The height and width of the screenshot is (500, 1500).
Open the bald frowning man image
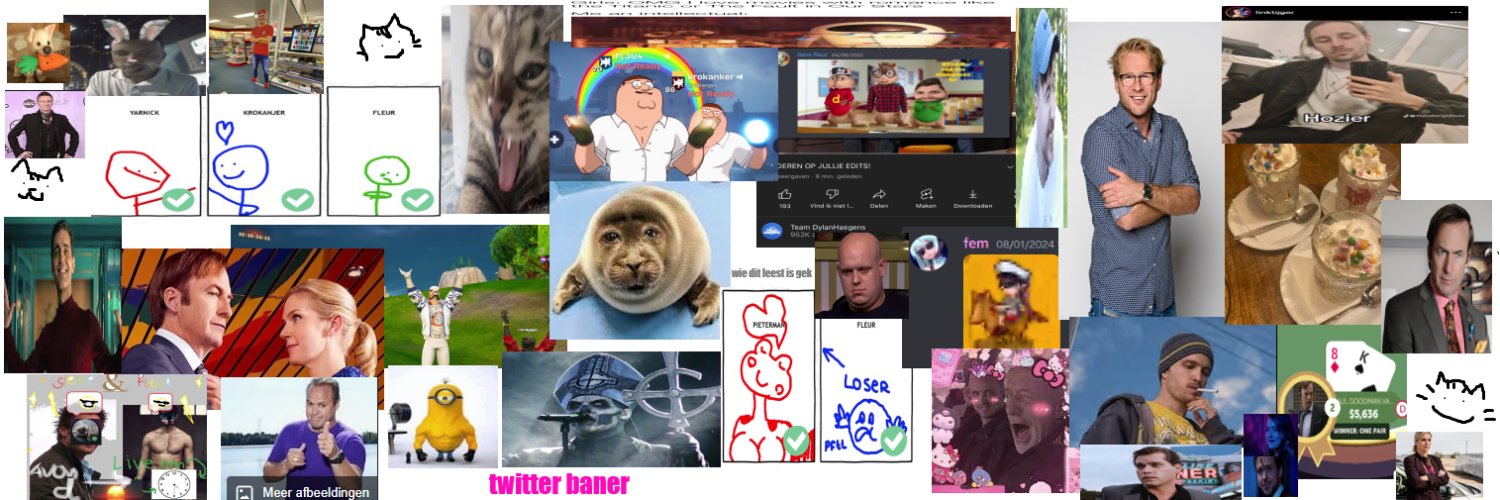(x=861, y=275)
